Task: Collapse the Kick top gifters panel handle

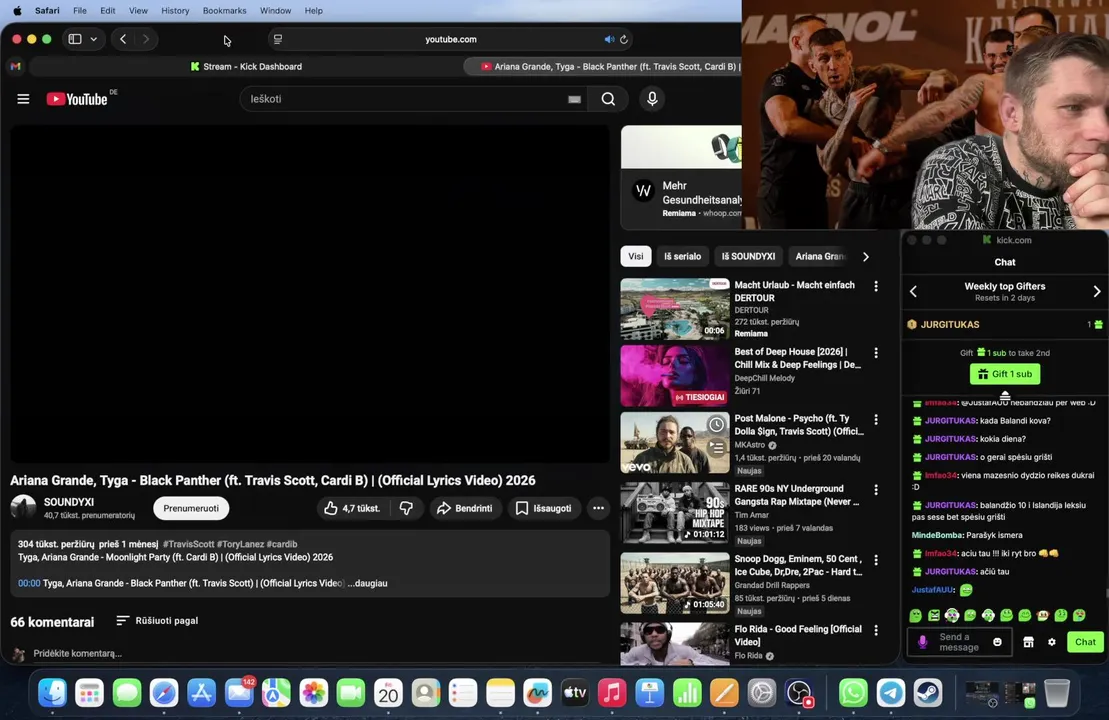Action: tap(1005, 395)
